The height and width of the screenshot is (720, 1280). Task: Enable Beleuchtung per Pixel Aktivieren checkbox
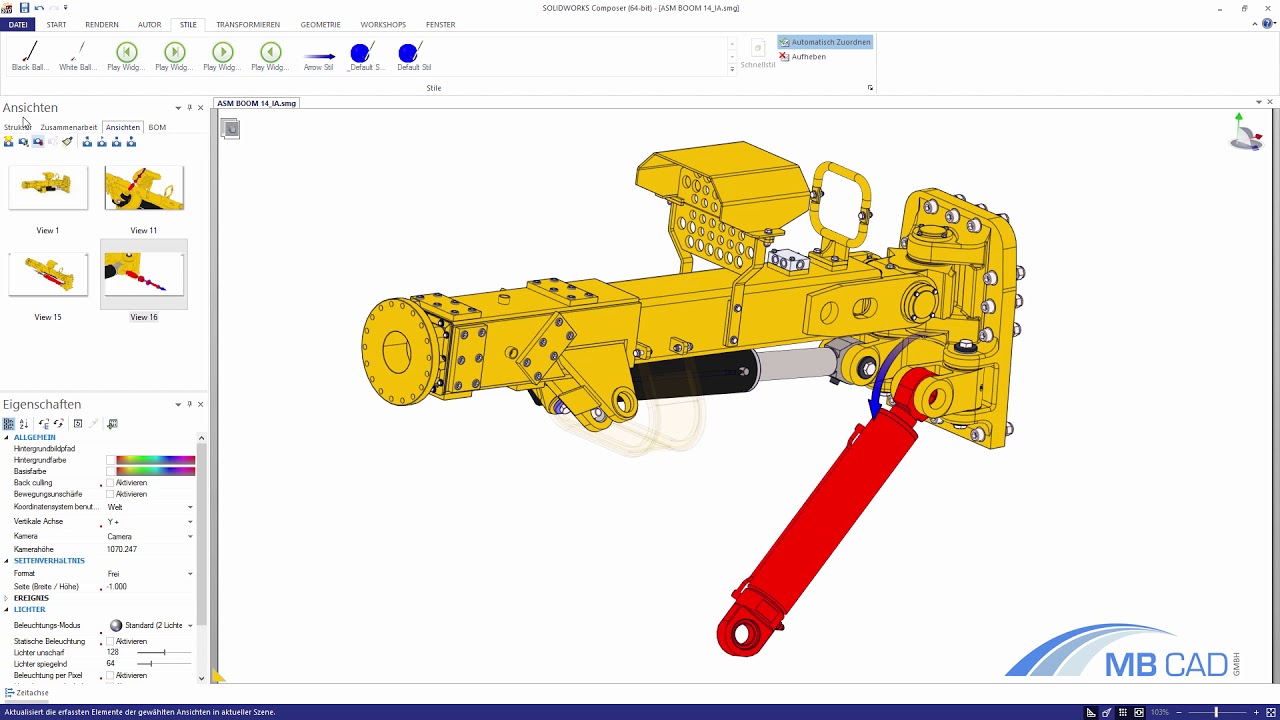coord(111,675)
